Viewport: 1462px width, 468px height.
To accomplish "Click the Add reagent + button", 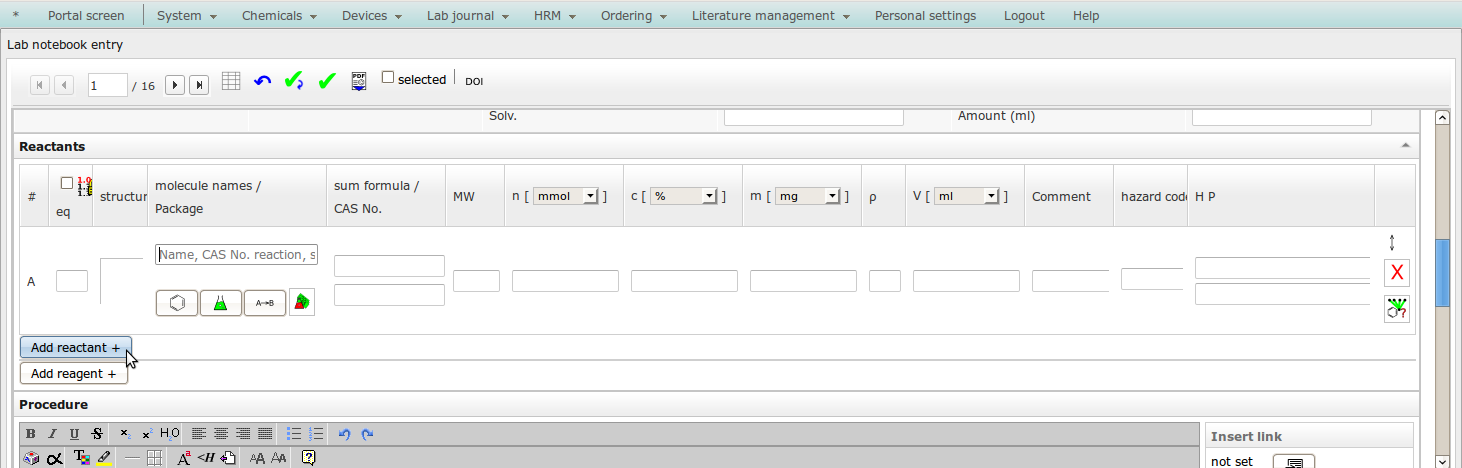I will click(74, 373).
